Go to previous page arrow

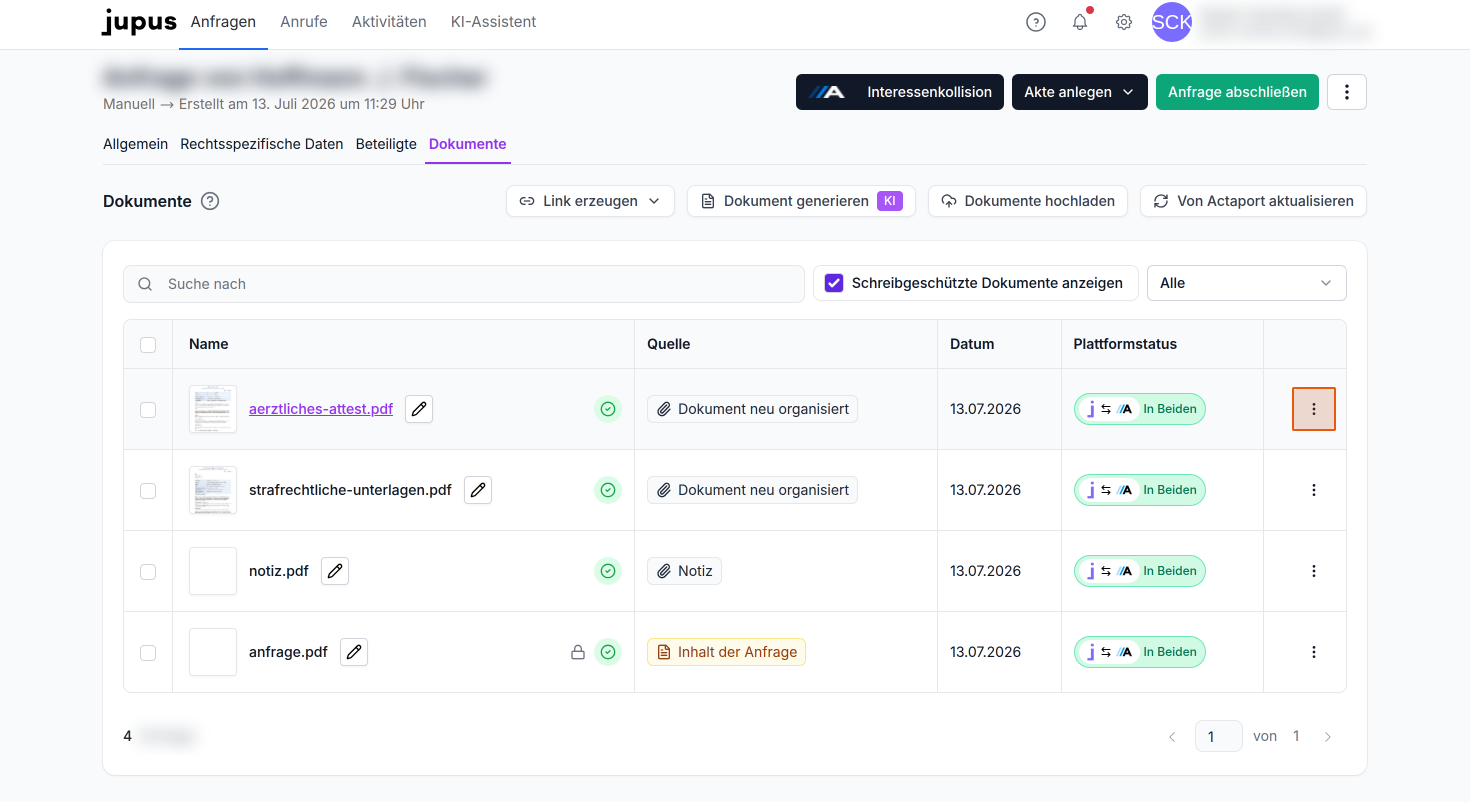point(1172,737)
